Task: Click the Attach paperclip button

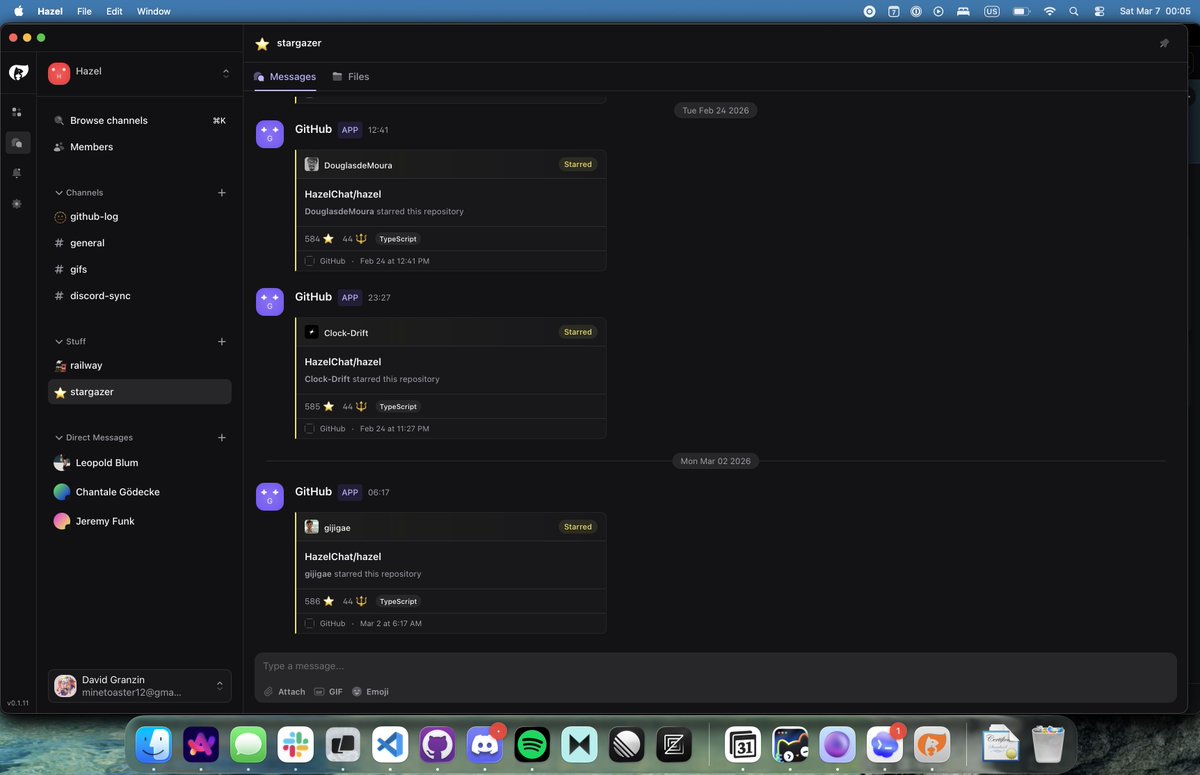Action: point(284,692)
